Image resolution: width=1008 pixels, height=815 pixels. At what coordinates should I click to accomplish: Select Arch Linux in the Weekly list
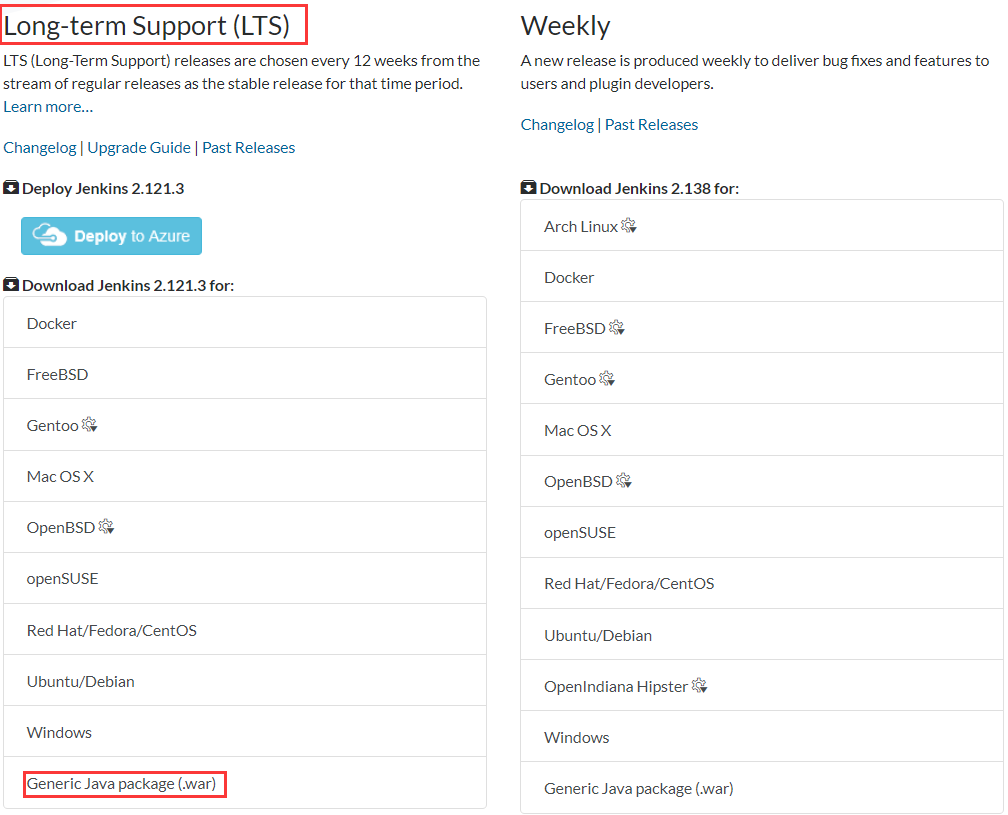pos(762,226)
